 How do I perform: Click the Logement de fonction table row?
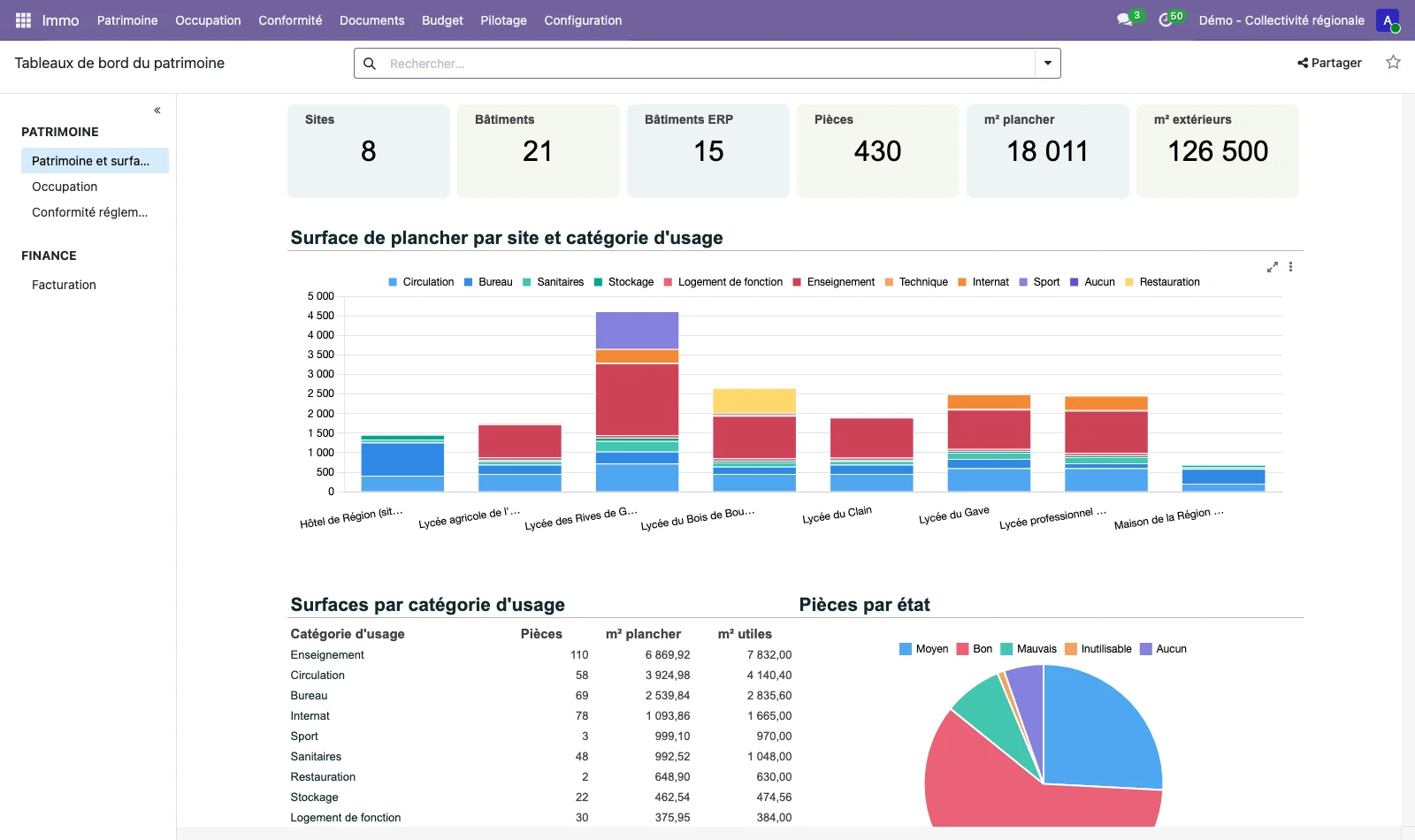(541, 818)
